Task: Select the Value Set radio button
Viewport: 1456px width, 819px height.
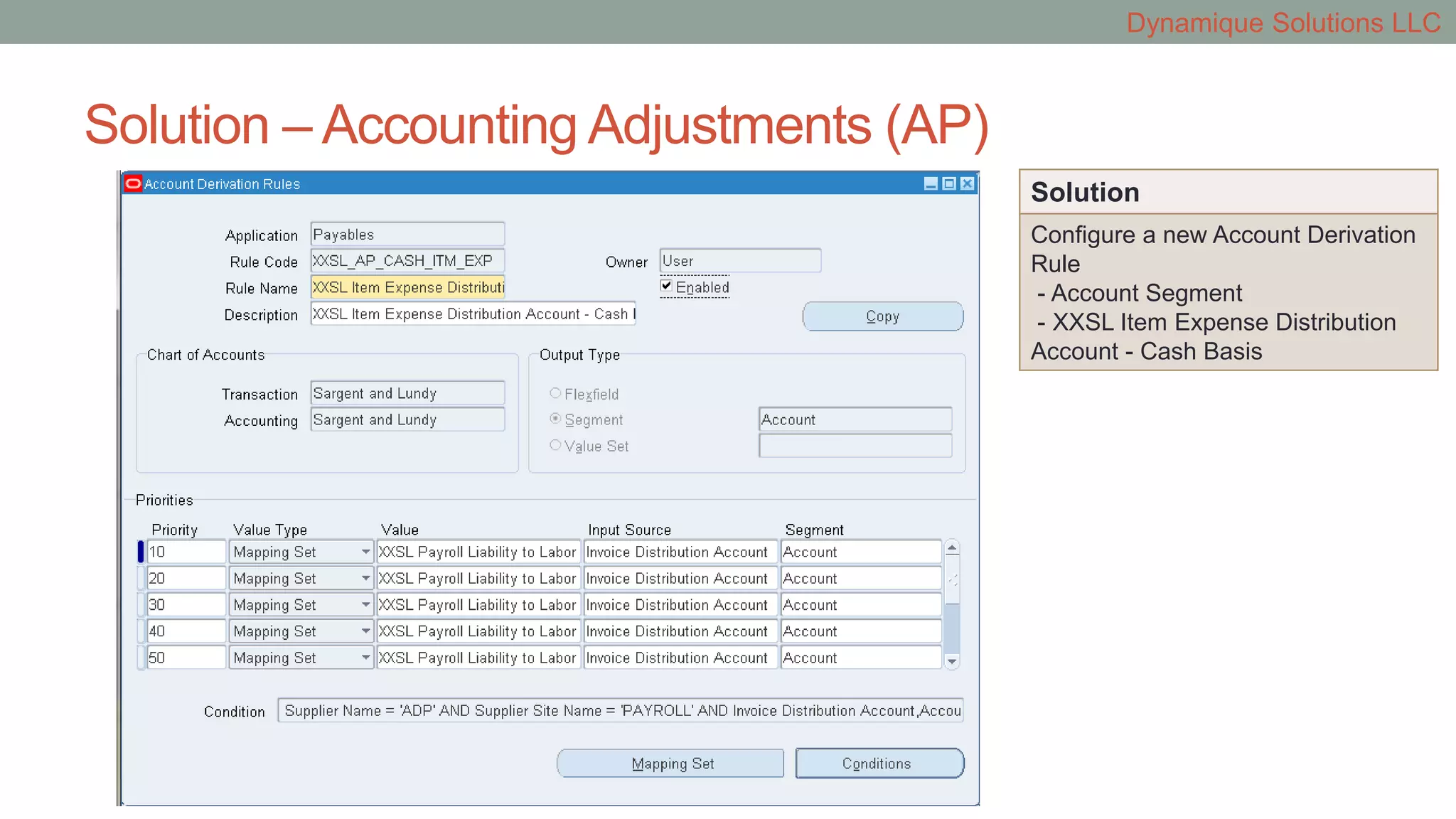Action: coord(555,445)
